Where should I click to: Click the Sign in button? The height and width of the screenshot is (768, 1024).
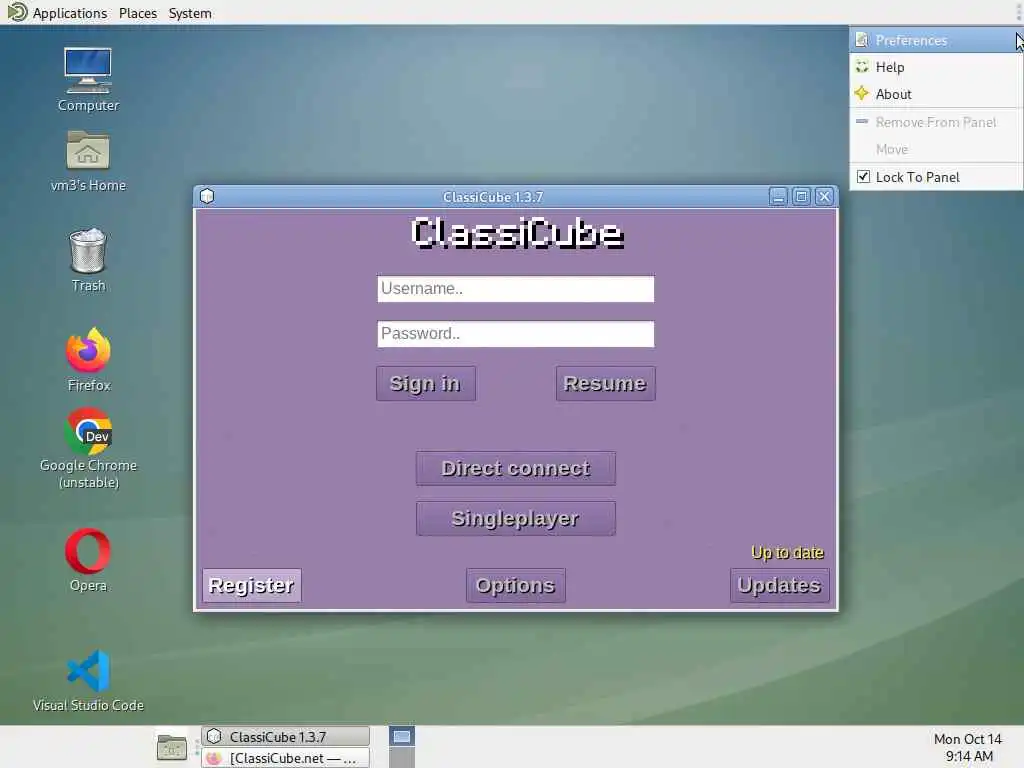pyautogui.click(x=426, y=383)
